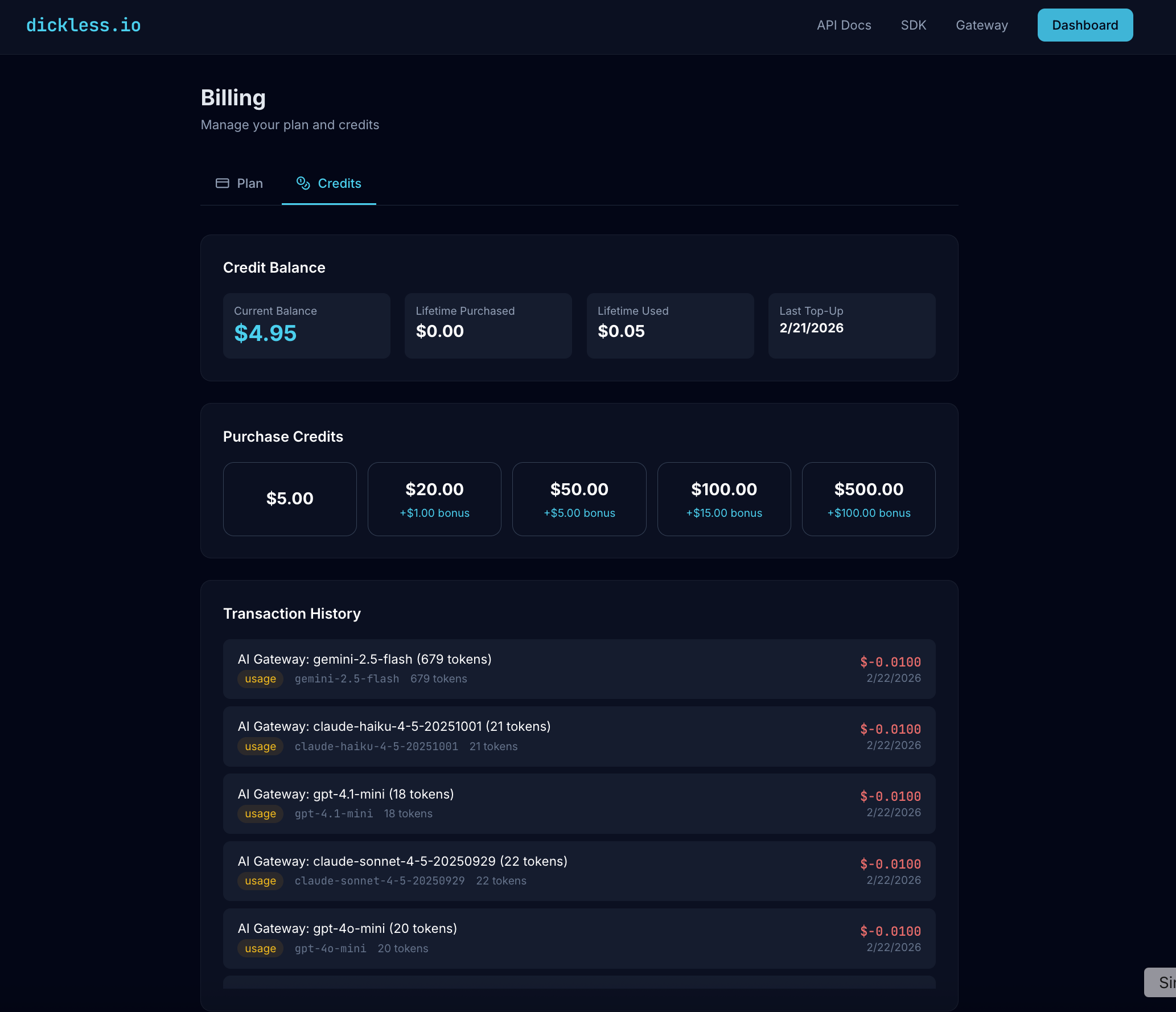This screenshot has width=1176, height=1012.
Task: Click the Dashboard button
Action: pyautogui.click(x=1084, y=25)
